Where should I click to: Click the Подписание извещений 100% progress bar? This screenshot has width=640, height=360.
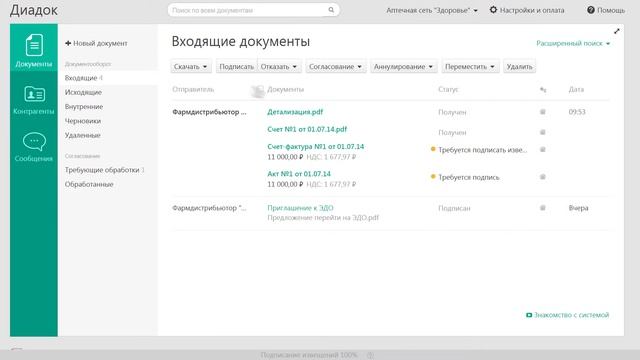(309, 355)
